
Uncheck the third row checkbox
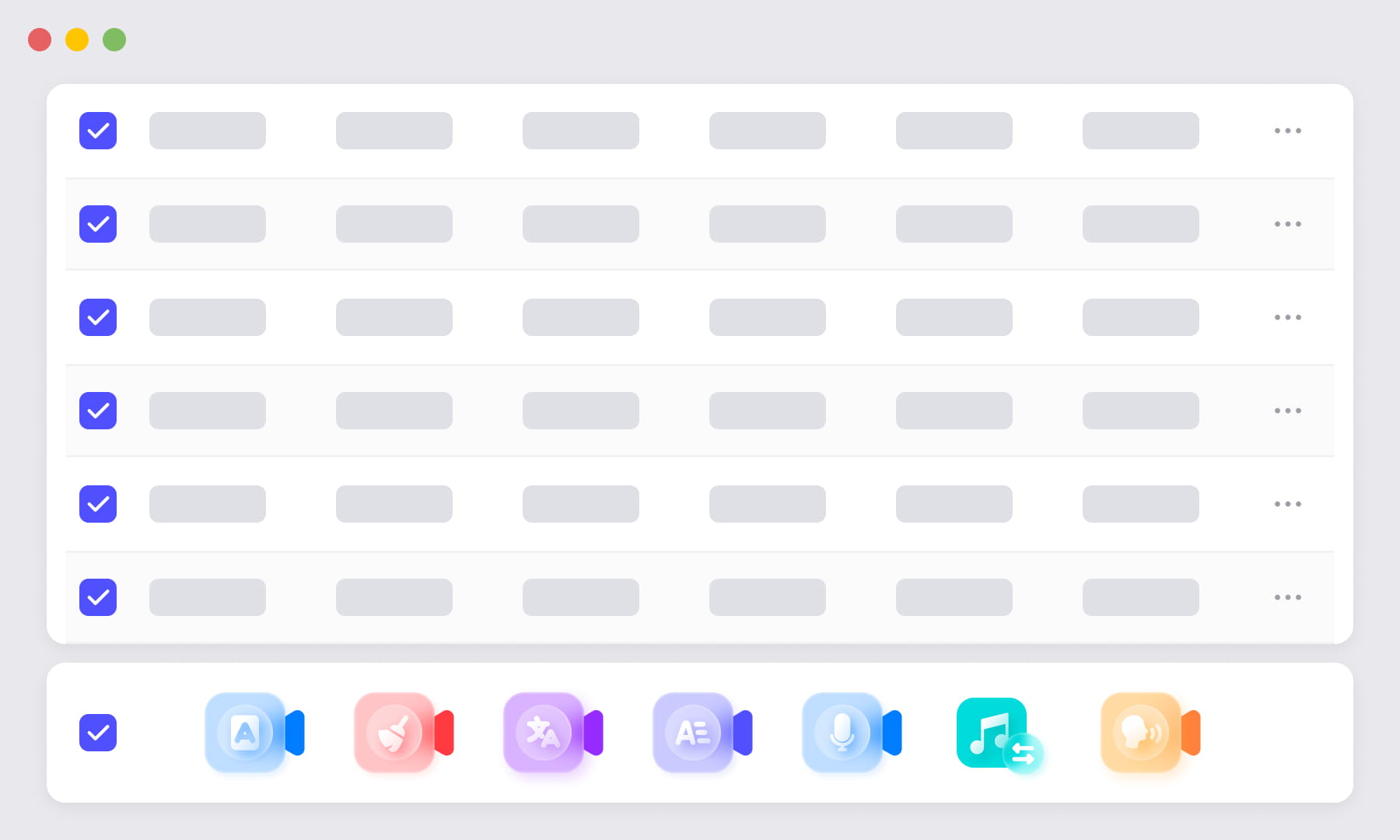pos(98,317)
